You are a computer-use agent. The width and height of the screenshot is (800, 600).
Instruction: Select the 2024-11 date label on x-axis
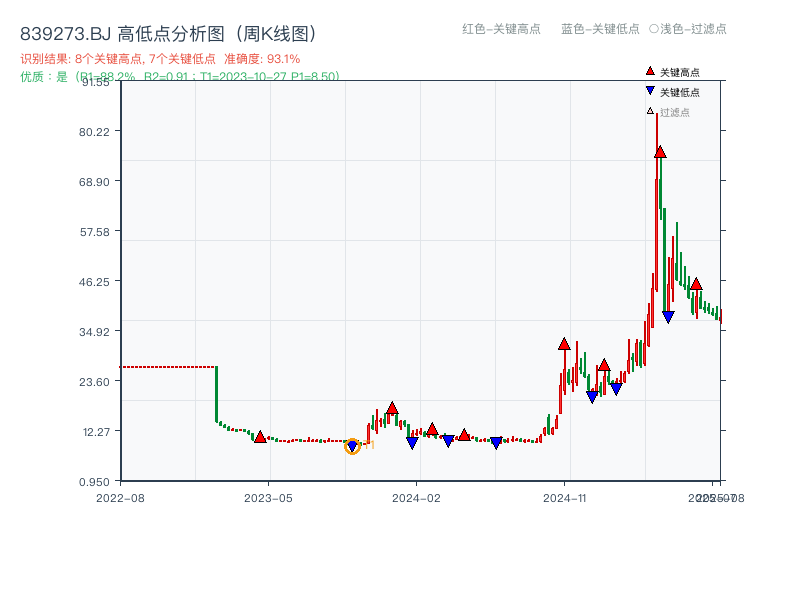(566, 497)
